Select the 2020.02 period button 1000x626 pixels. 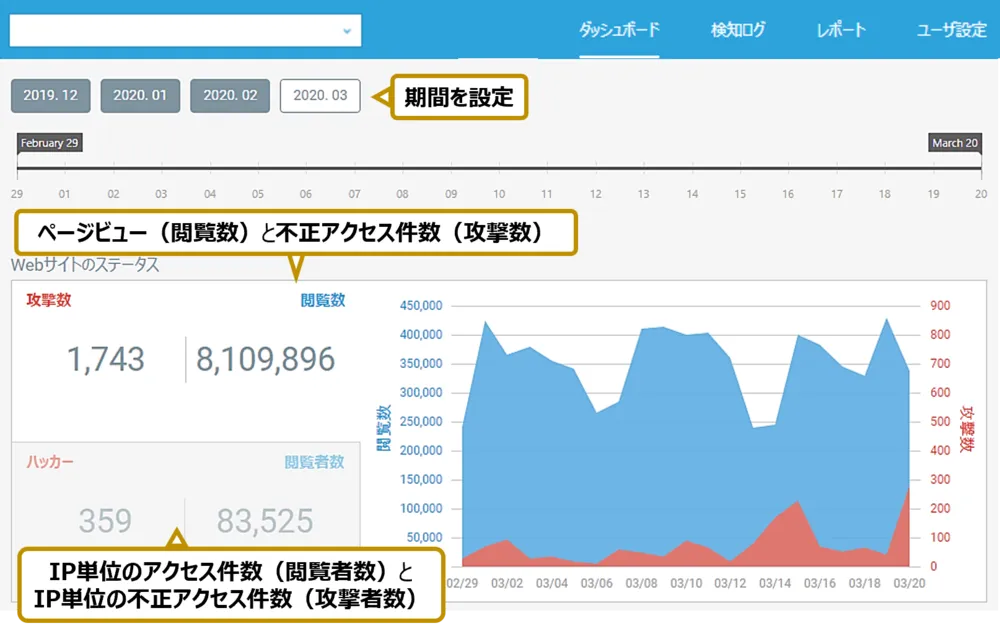[230, 95]
